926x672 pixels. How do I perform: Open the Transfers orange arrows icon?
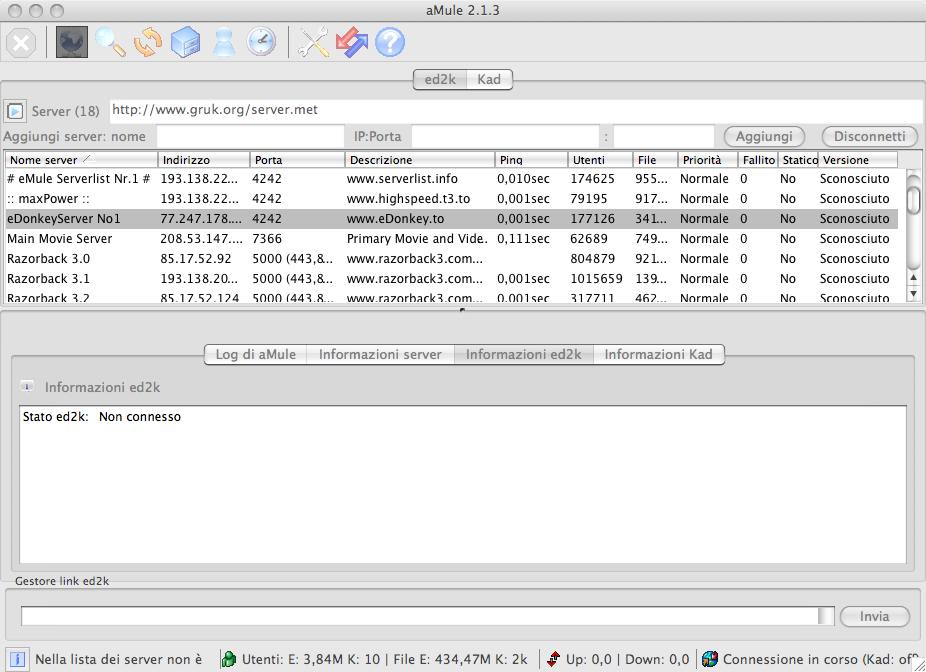(x=148, y=43)
